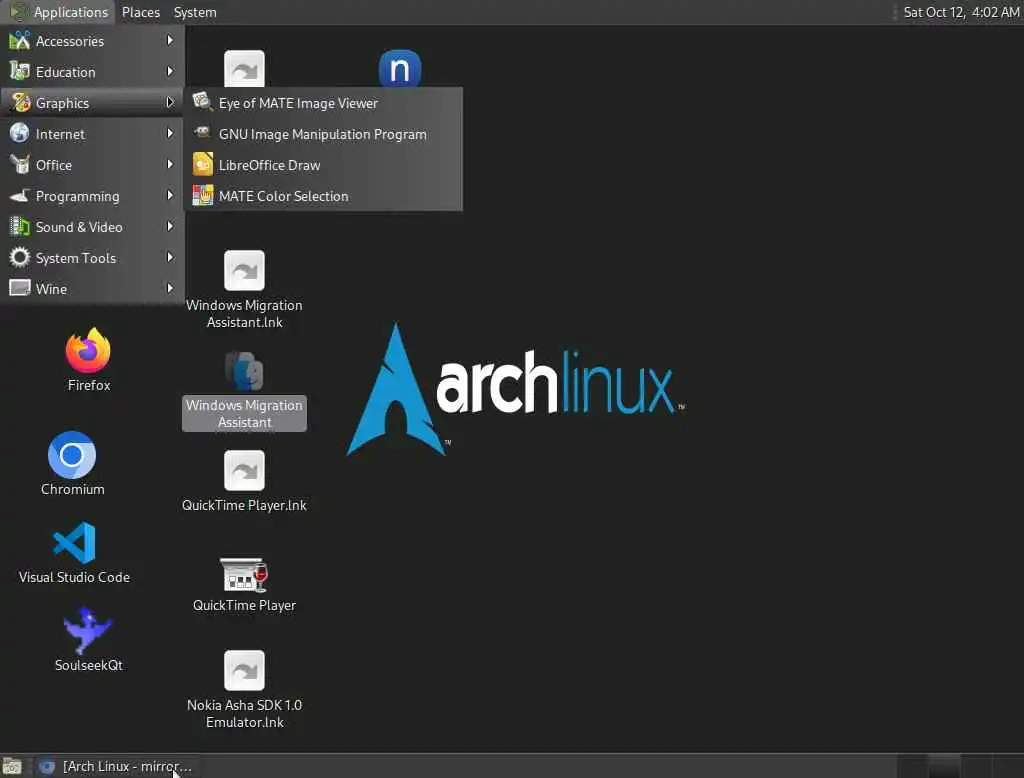
Task: Expand the Office submenu arrow
Action: click(170, 164)
